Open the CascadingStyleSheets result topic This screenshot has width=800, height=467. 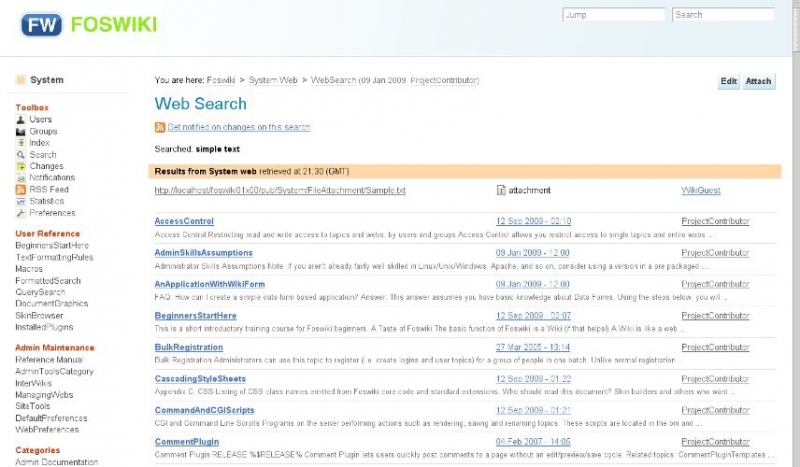200,379
